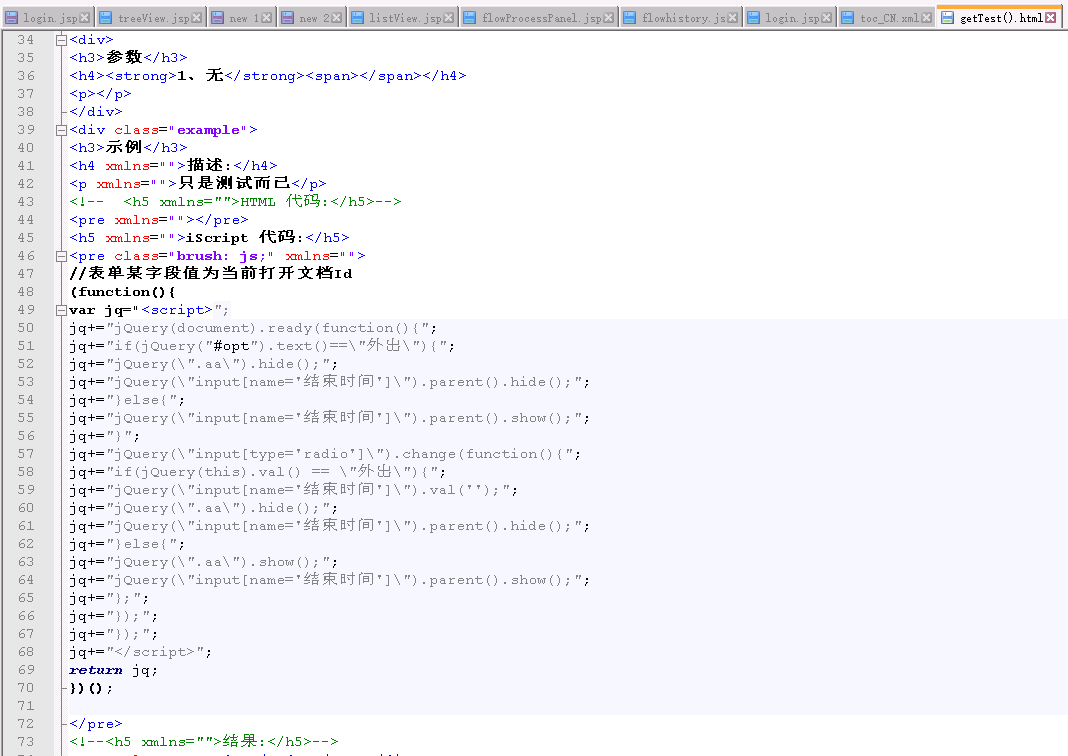Close the new 1 tab
The image size is (1068, 756).
click(x=266, y=18)
